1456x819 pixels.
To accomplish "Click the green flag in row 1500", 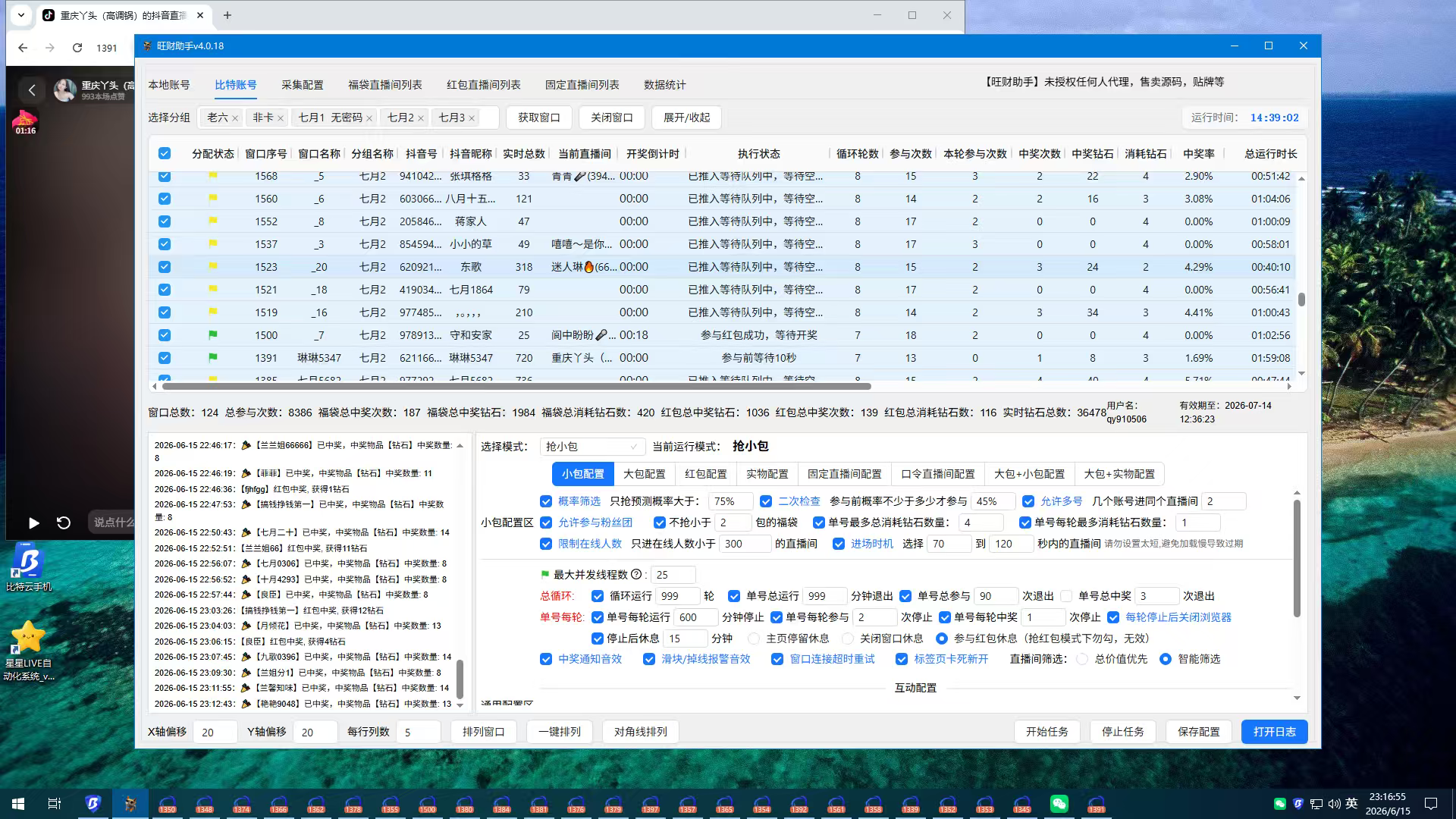I will click(213, 334).
